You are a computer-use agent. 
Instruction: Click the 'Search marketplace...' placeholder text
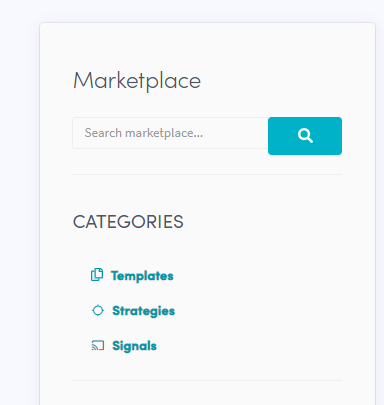click(144, 133)
